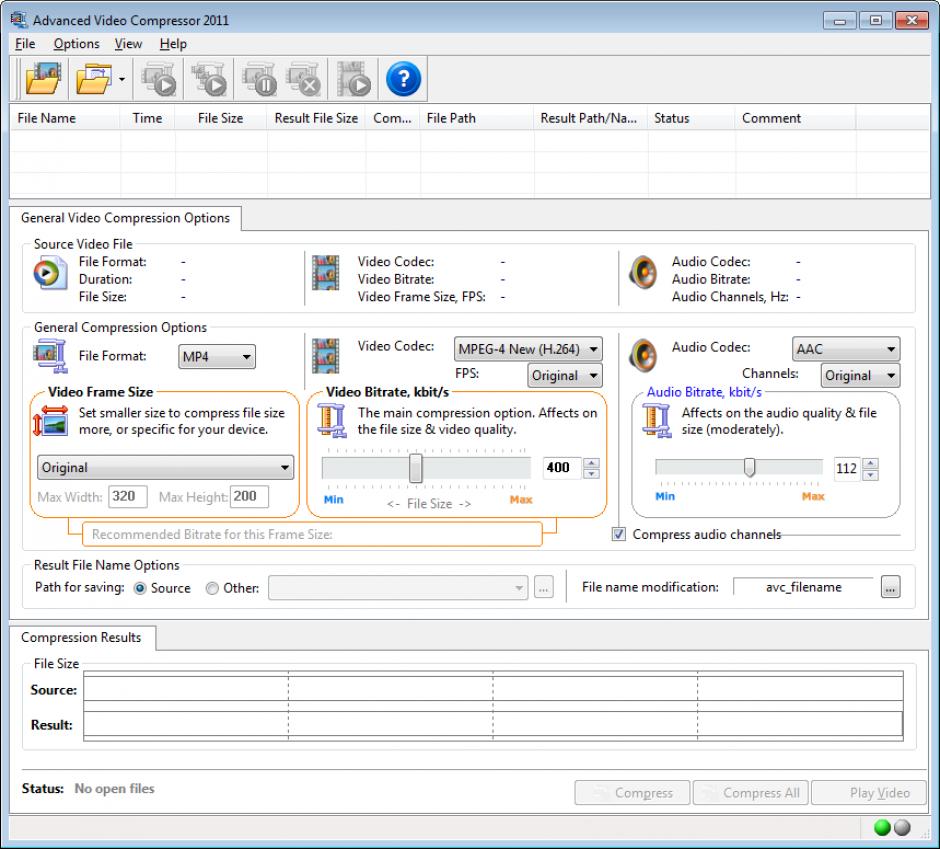Click the Video Bitrate slider thumb
Image resolution: width=940 pixels, height=849 pixels.
tap(415, 468)
